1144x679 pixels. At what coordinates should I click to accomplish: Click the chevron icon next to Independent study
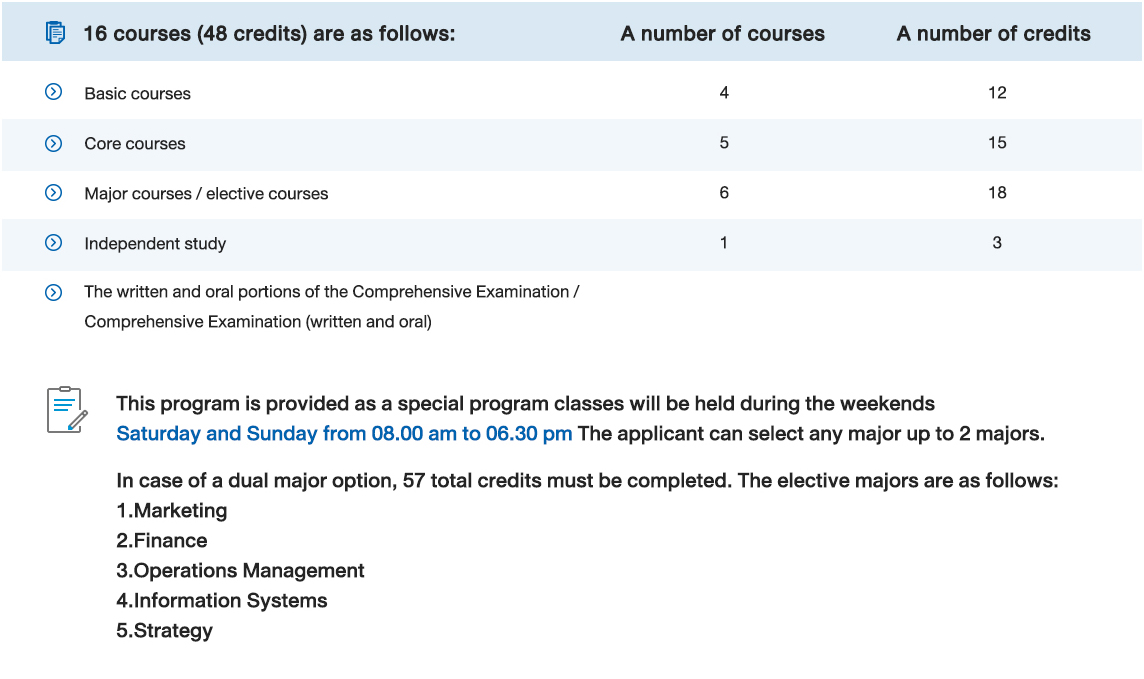(x=54, y=243)
